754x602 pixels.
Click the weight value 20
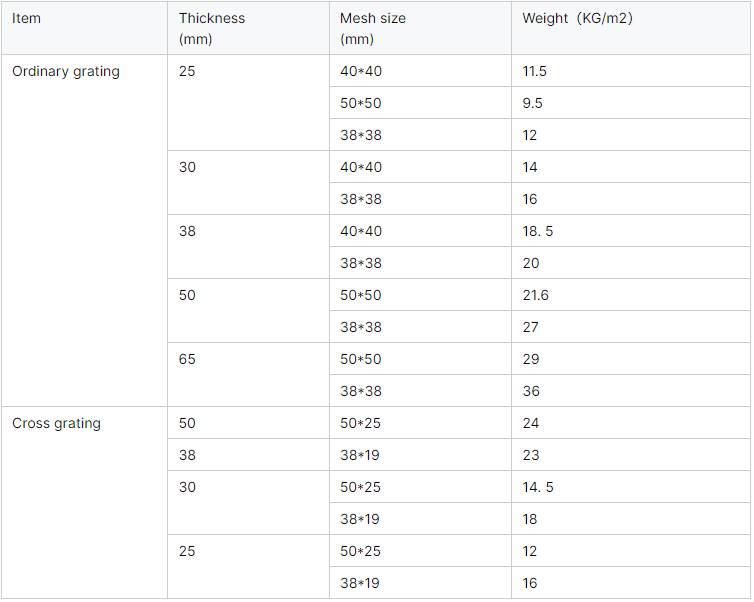tap(531, 263)
